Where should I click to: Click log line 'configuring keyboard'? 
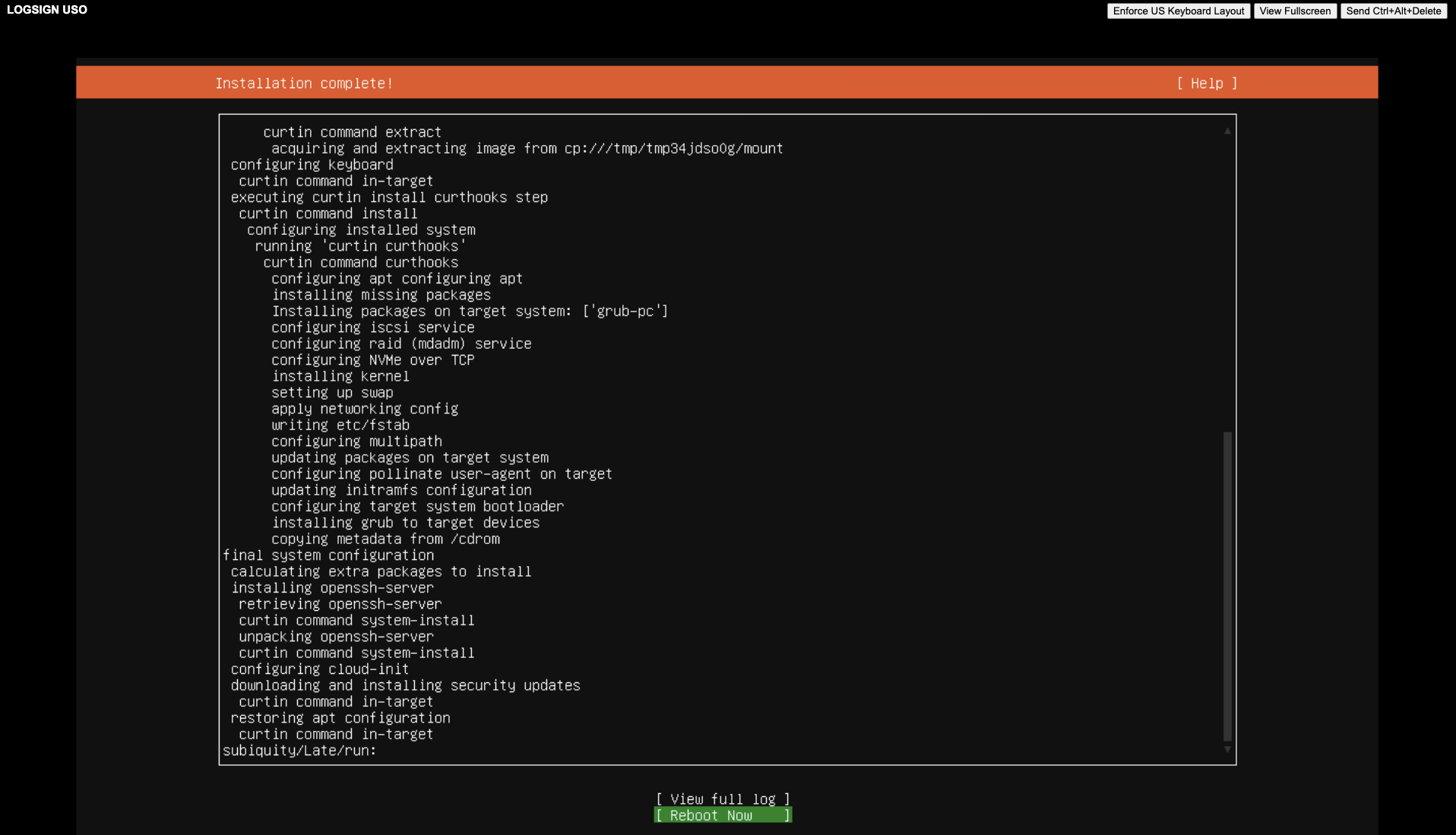312,165
